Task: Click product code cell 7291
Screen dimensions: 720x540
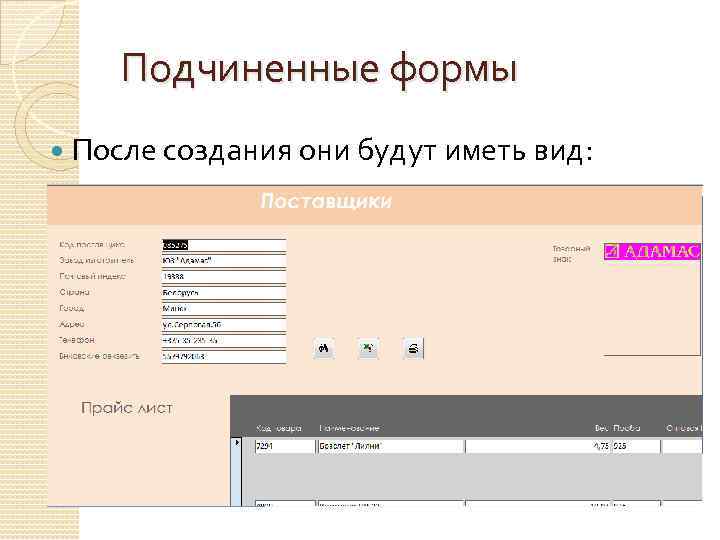Action: tap(285, 446)
